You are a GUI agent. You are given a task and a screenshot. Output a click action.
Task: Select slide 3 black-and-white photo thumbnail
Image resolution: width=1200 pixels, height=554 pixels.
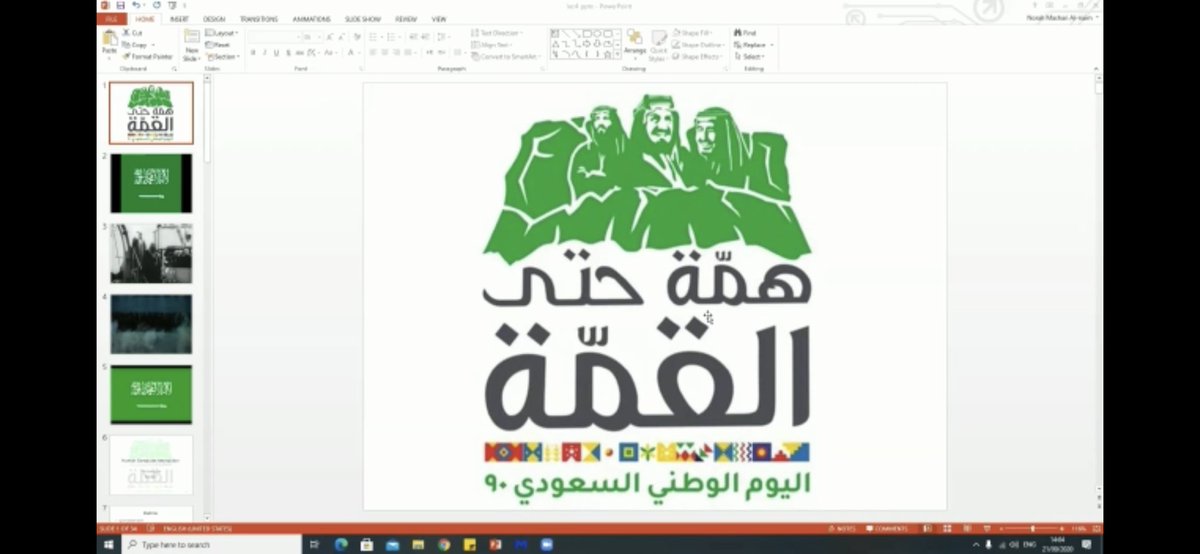pos(151,253)
